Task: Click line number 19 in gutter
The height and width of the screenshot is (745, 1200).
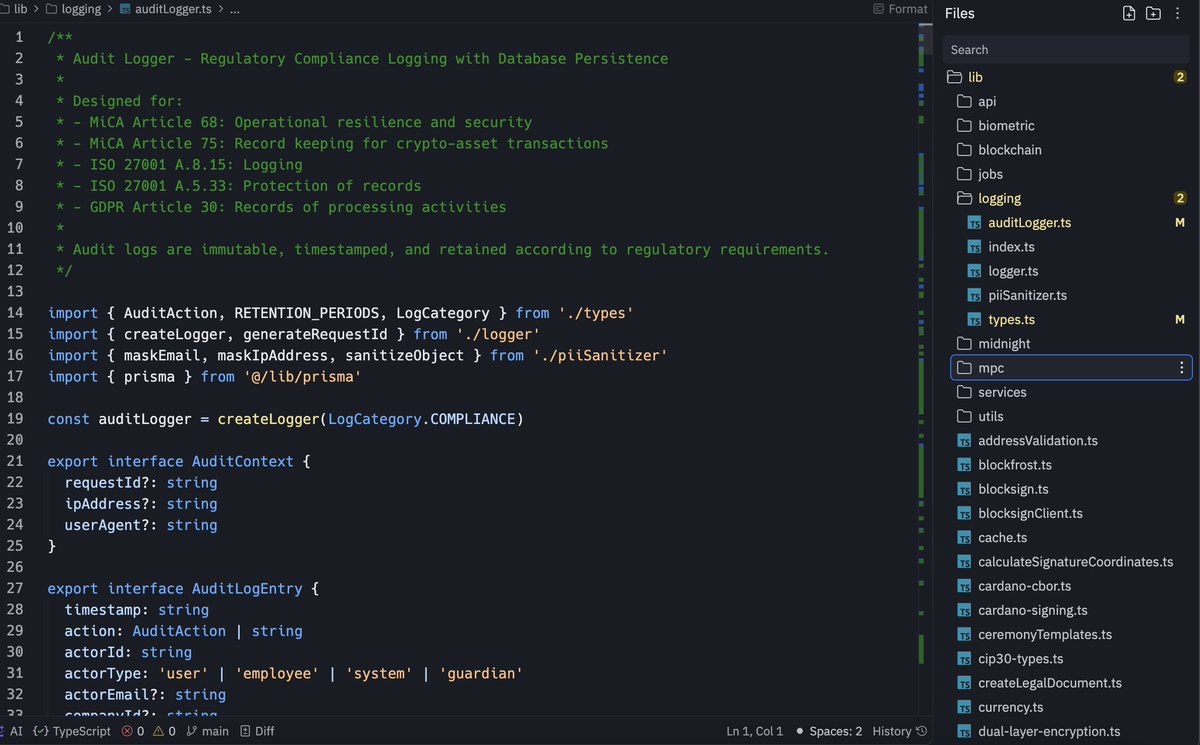Action: coord(15,419)
